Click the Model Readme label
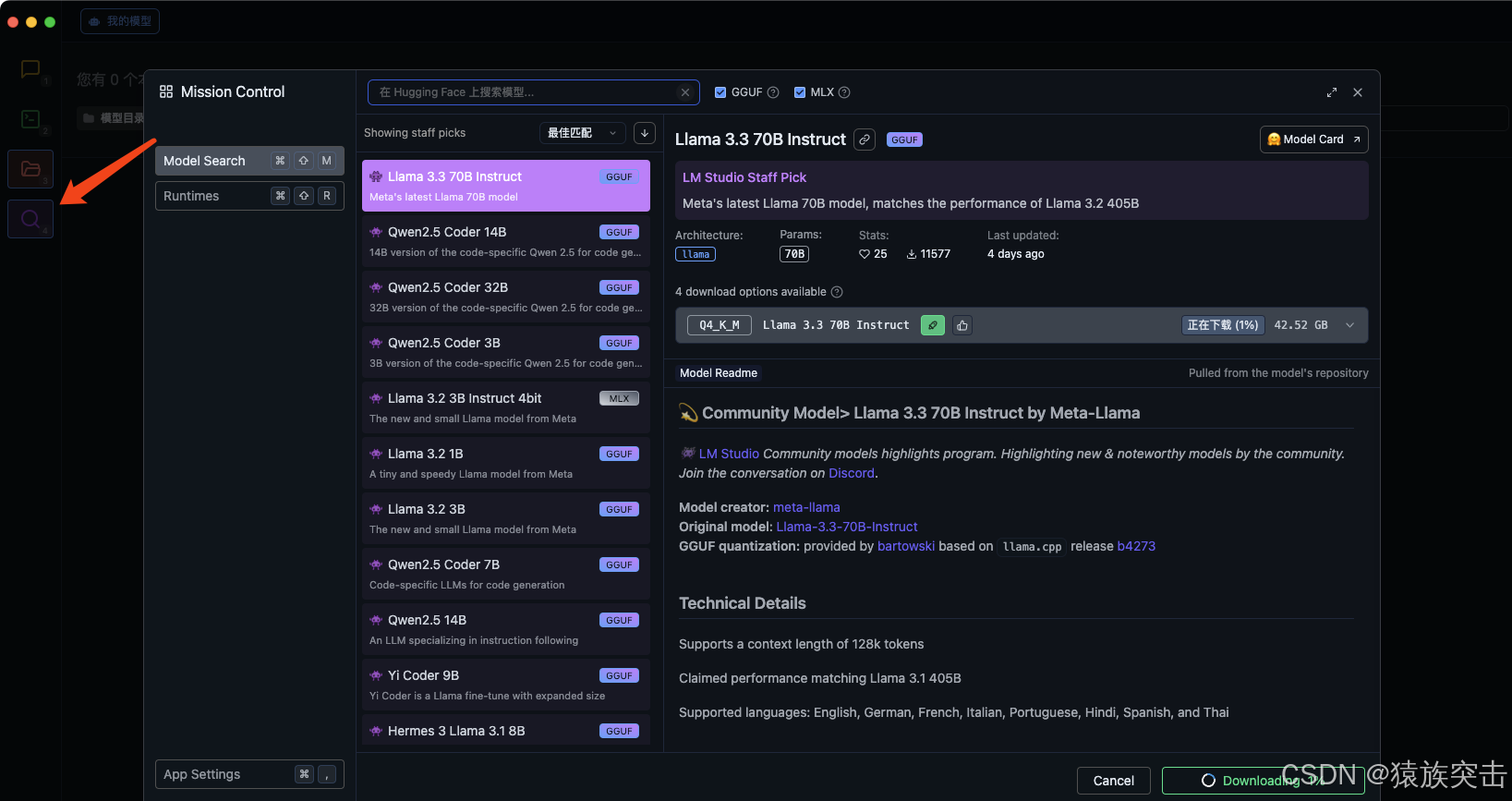Viewport: 1512px width, 801px height. 719,373
